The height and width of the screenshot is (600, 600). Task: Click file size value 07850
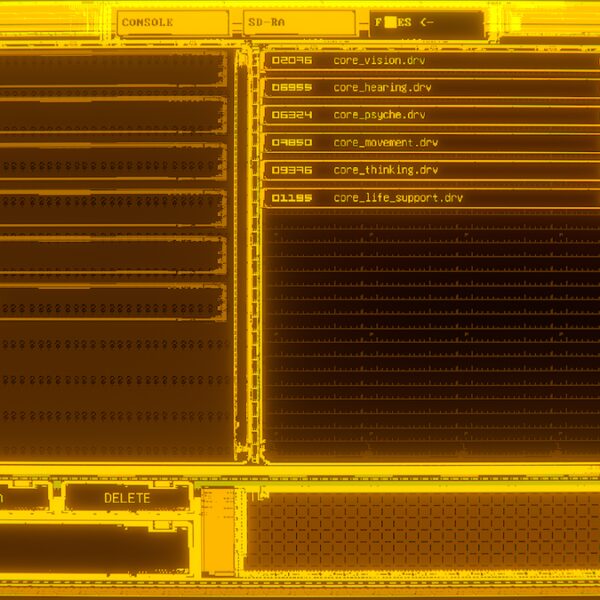pyautogui.click(x=292, y=143)
